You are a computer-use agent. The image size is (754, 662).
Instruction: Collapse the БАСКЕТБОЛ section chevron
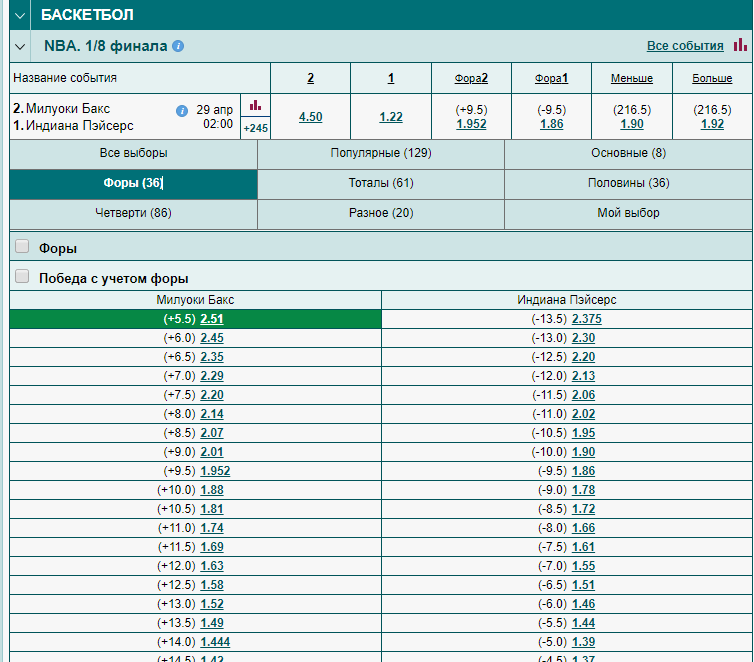pos(20,15)
